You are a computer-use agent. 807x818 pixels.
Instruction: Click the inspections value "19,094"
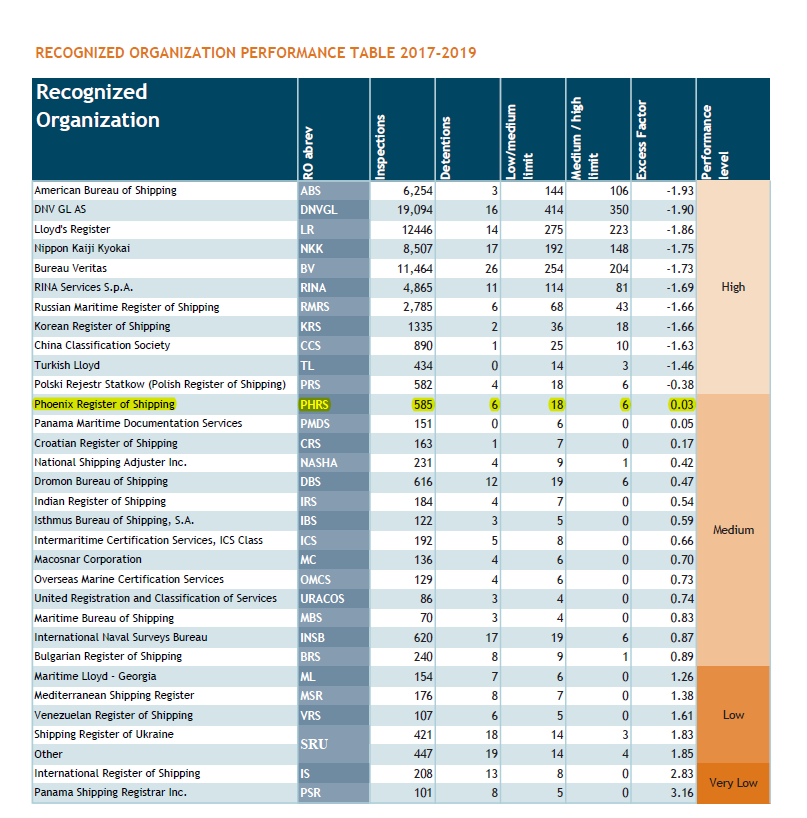tap(415, 210)
